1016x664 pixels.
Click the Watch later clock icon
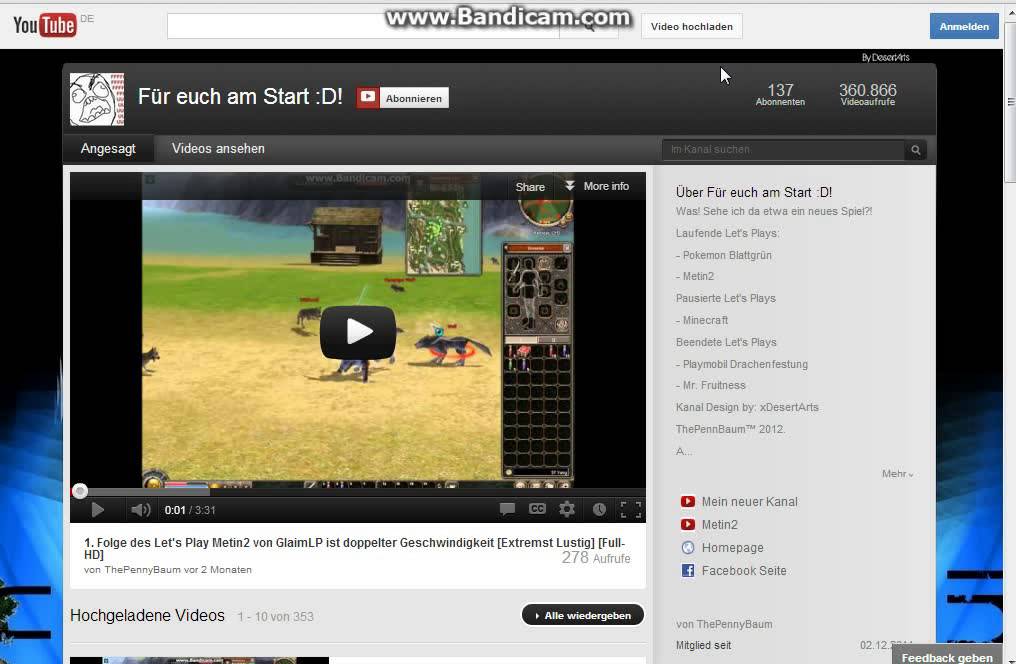point(599,510)
